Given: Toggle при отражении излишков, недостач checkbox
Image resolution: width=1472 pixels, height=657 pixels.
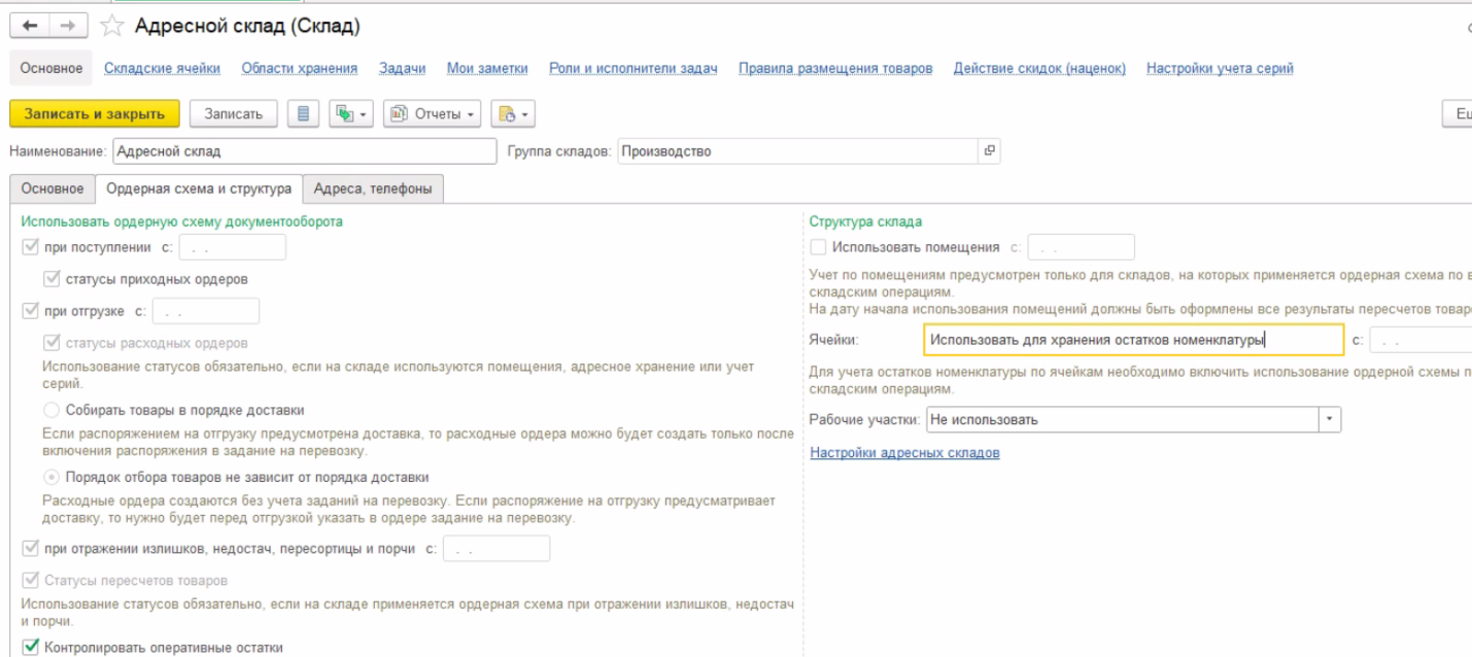Looking at the screenshot, I should tap(30, 548).
